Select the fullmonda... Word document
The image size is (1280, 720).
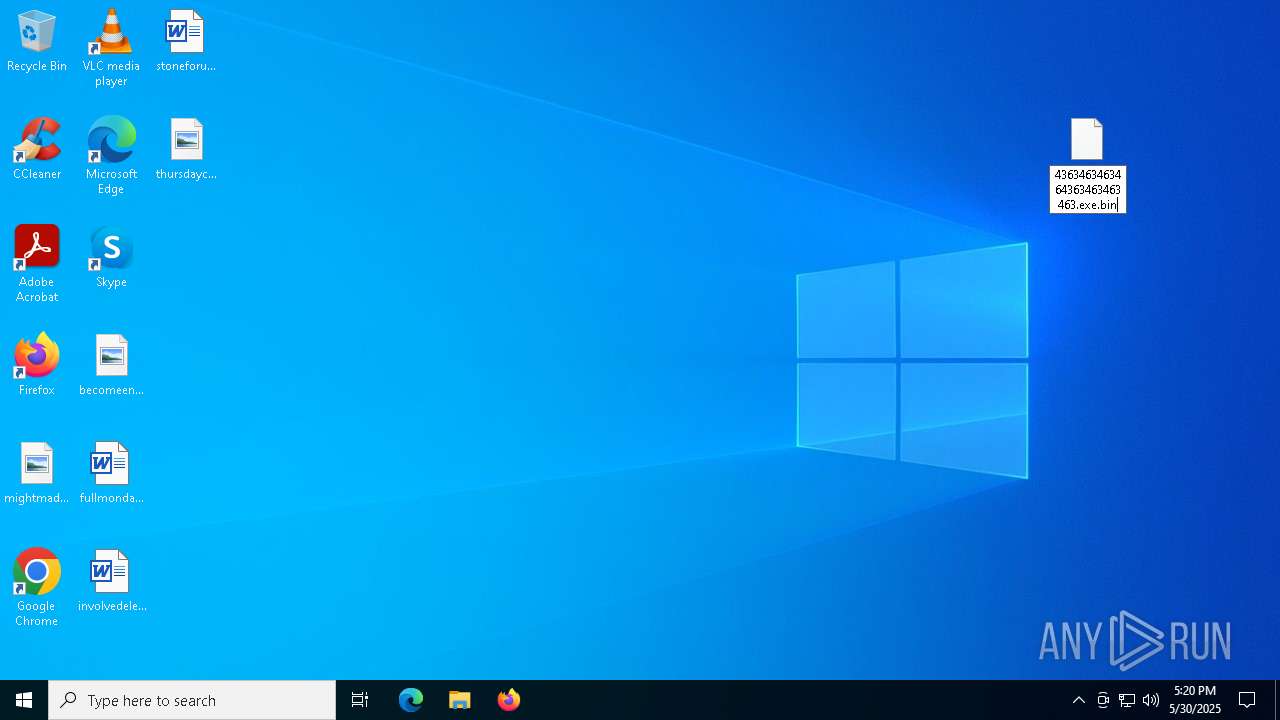[111, 472]
